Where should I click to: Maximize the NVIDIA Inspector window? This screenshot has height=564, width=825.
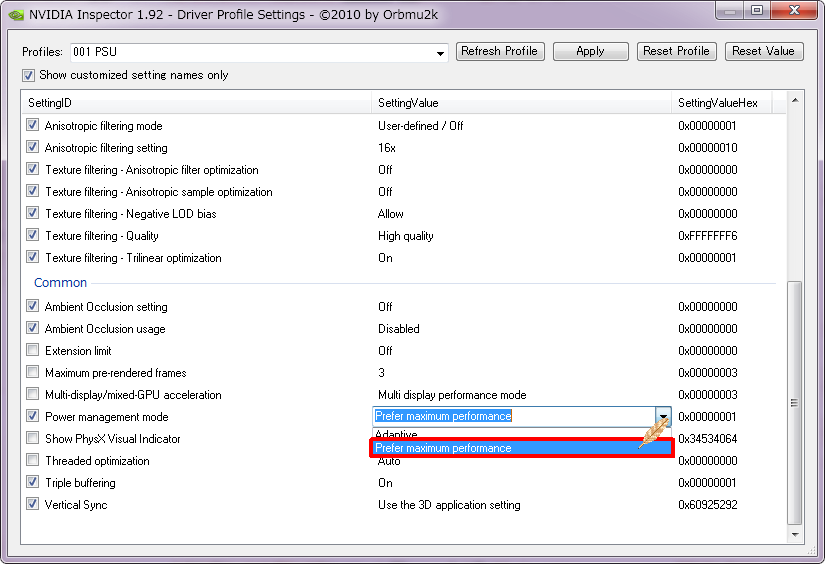pyautogui.click(x=757, y=10)
